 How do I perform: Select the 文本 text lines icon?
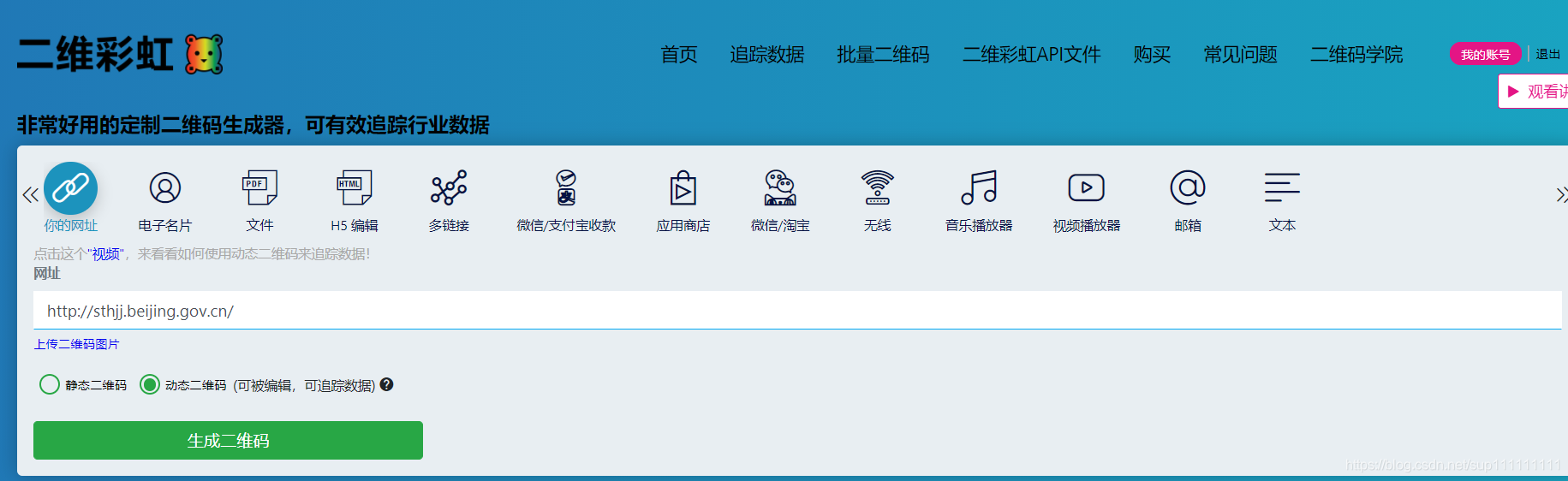(x=1282, y=187)
